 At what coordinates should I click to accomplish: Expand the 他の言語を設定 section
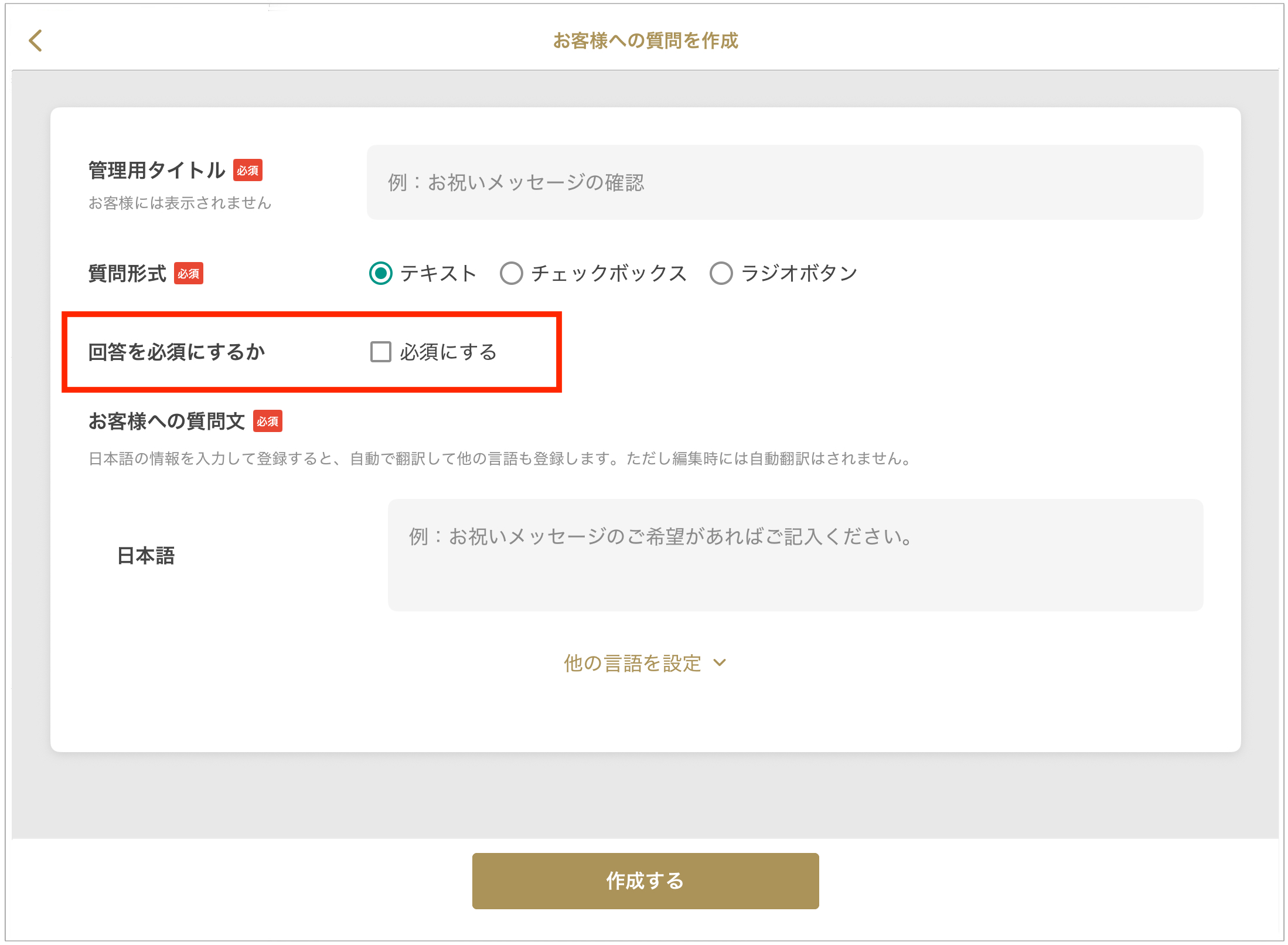[633, 663]
